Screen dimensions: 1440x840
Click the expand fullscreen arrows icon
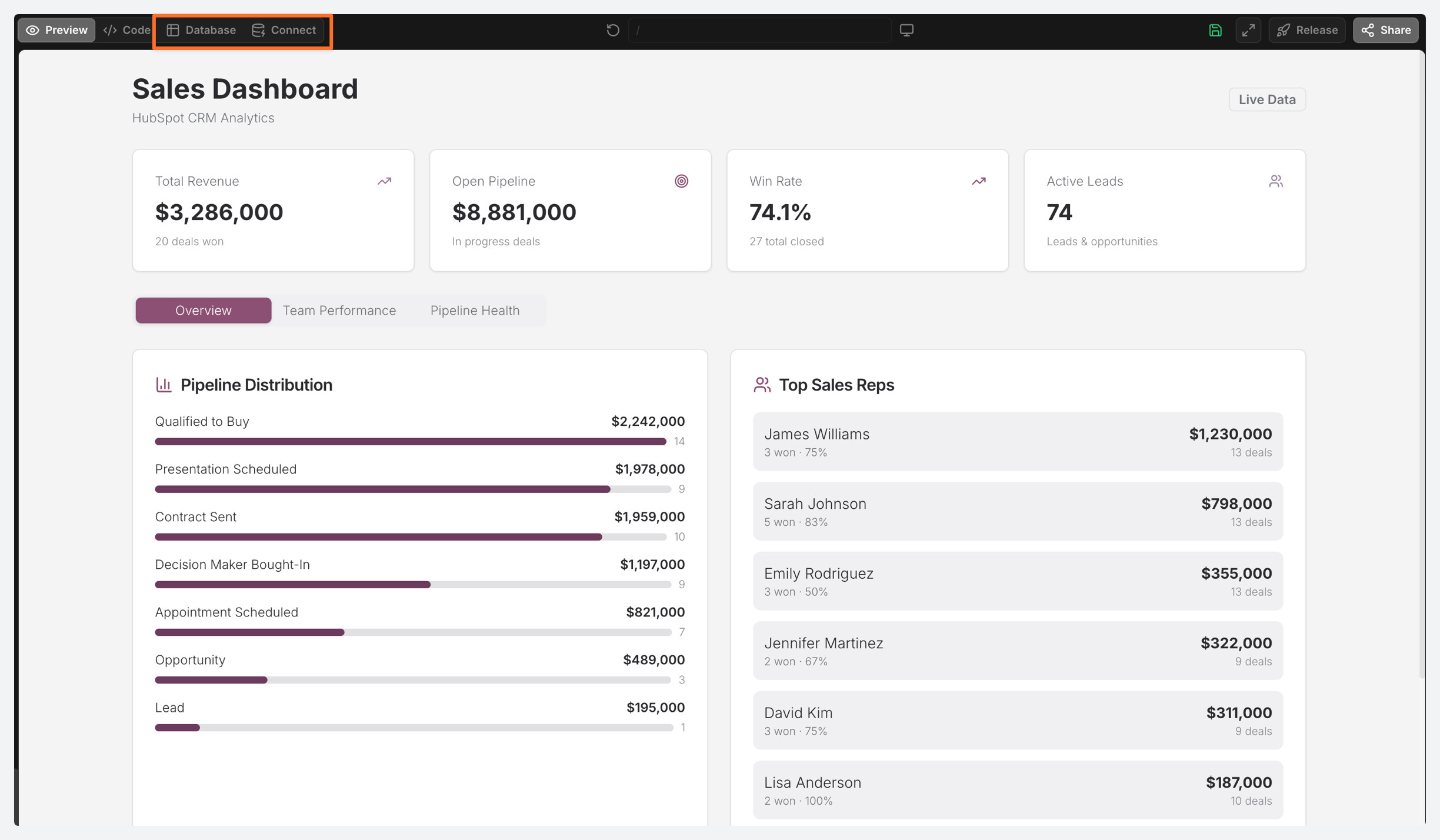pyautogui.click(x=1248, y=30)
